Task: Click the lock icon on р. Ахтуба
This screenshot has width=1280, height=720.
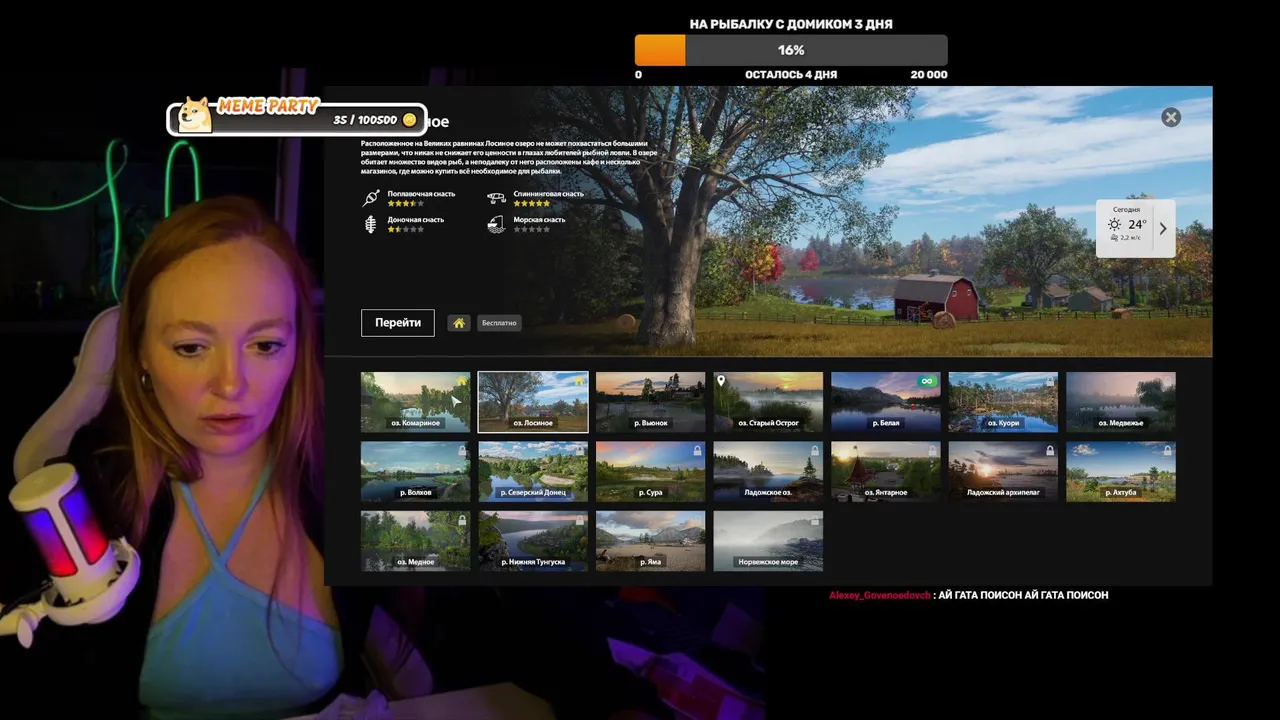Action: tap(1168, 451)
